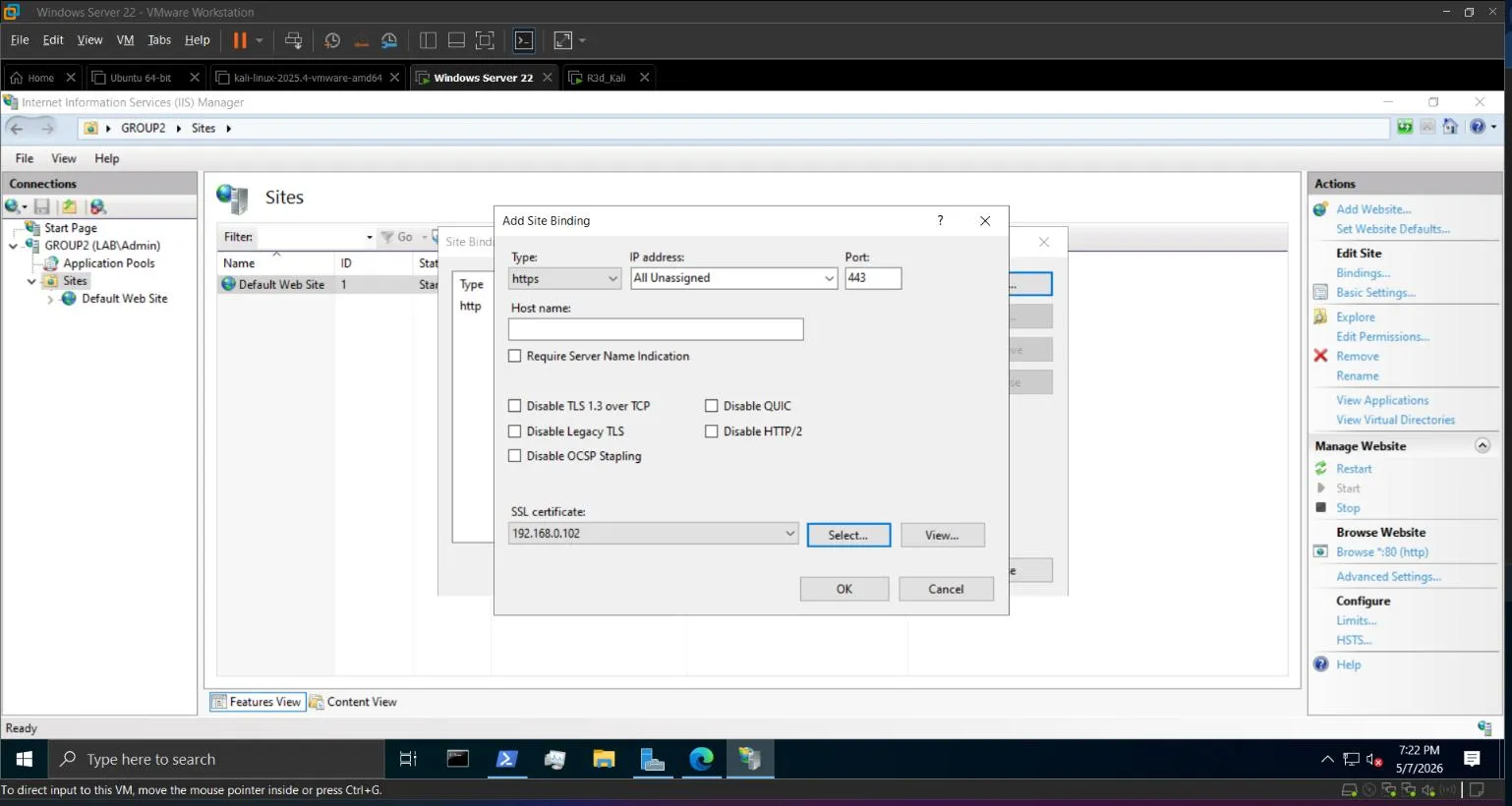Image resolution: width=1512 pixels, height=806 pixels.
Task: Click Browse *:80 (http) link
Action: 1382,552
